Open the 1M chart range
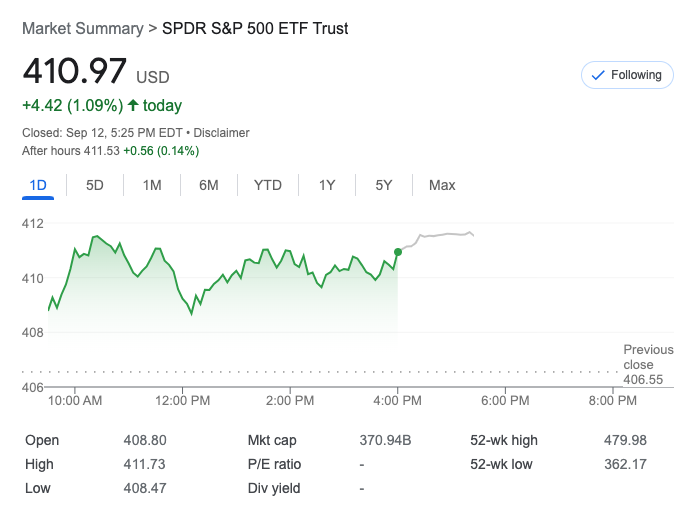Screen dimensions: 687x509 click(152, 185)
